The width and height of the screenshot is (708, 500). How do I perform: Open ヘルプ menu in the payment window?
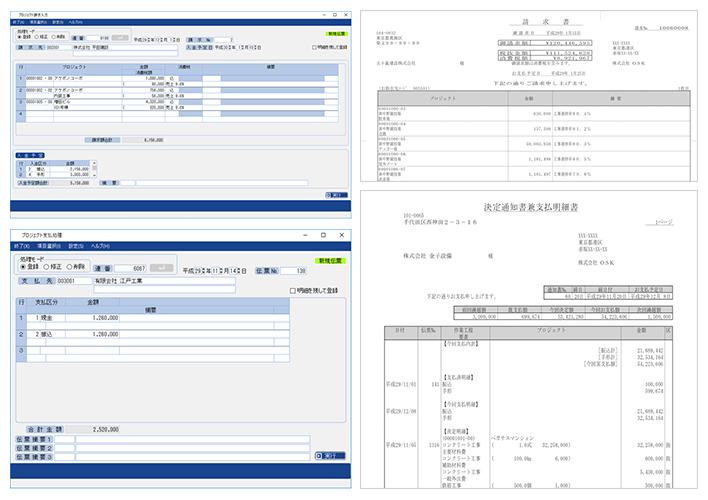pos(100,246)
